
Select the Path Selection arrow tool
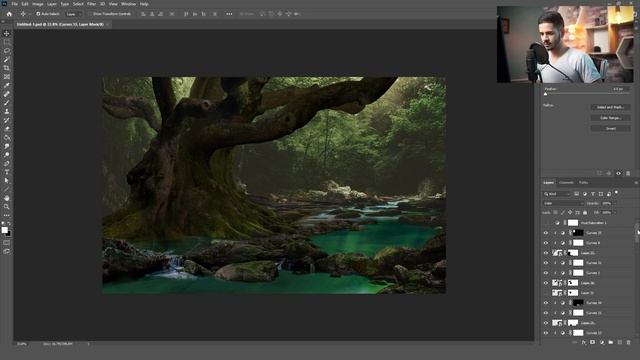(x=7, y=180)
